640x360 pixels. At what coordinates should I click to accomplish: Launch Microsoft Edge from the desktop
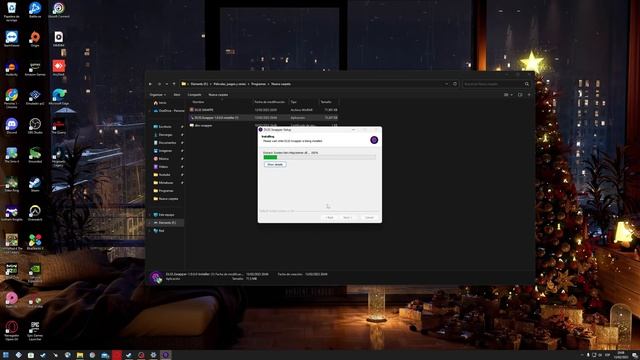(59, 97)
